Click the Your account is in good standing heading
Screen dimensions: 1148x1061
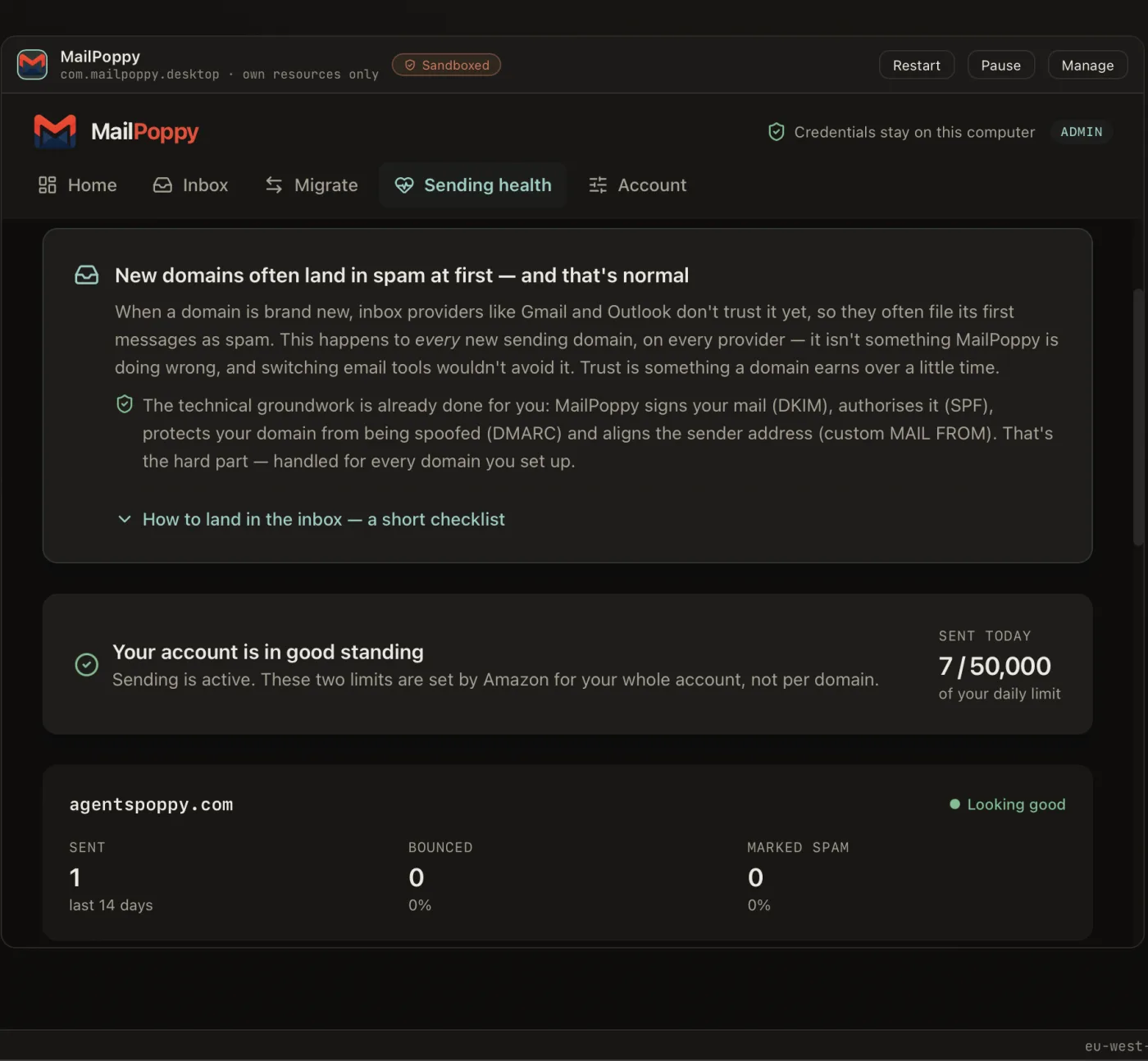[268, 652]
